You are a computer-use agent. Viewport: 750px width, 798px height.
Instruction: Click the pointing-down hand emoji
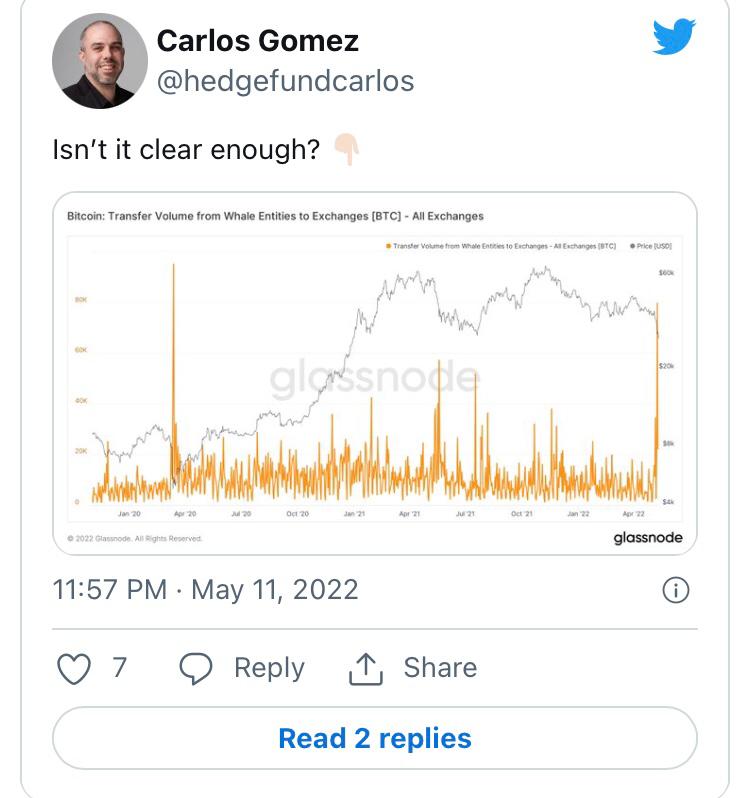(346, 150)
